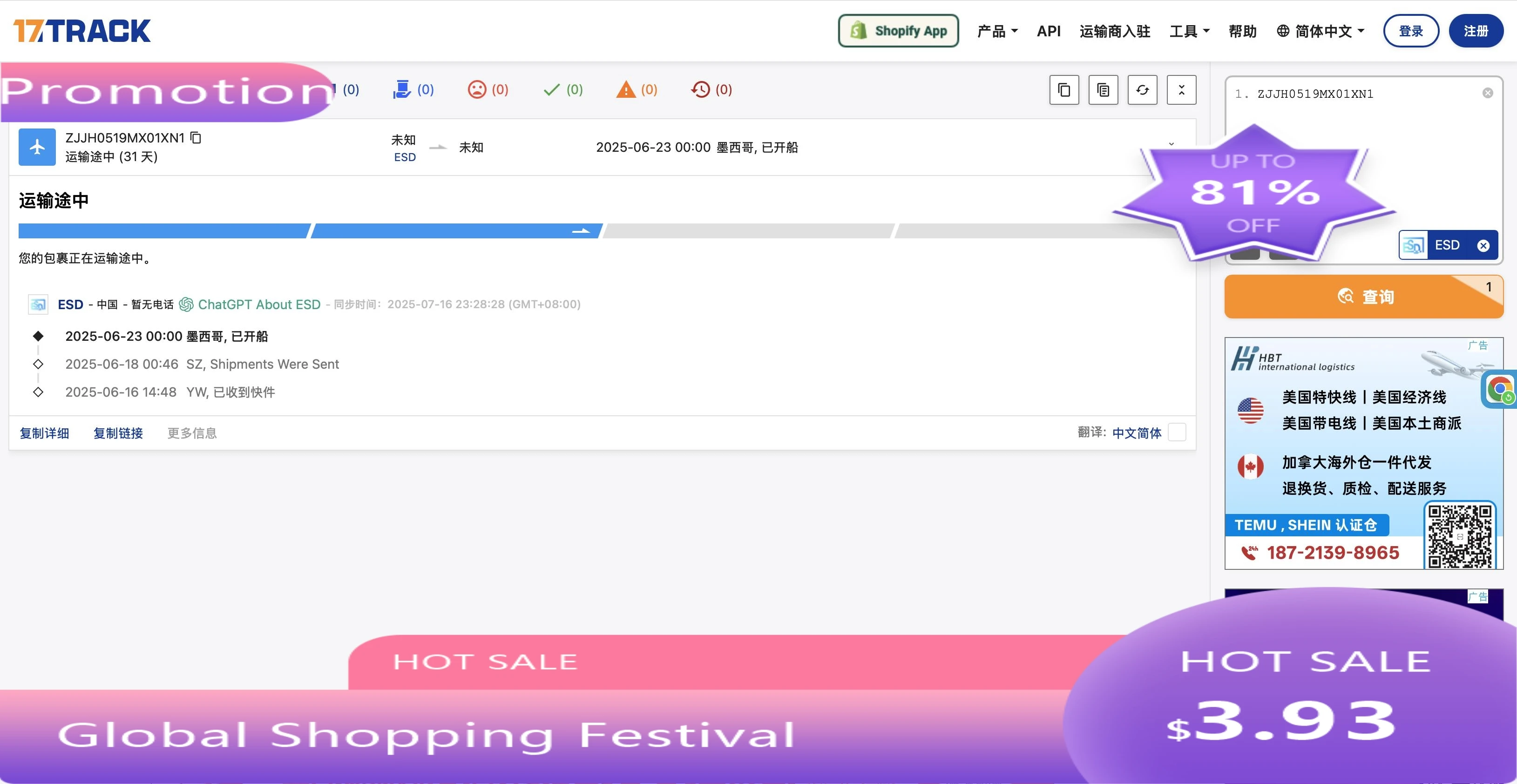Filter by alert warning triangle status

(637, 89)
